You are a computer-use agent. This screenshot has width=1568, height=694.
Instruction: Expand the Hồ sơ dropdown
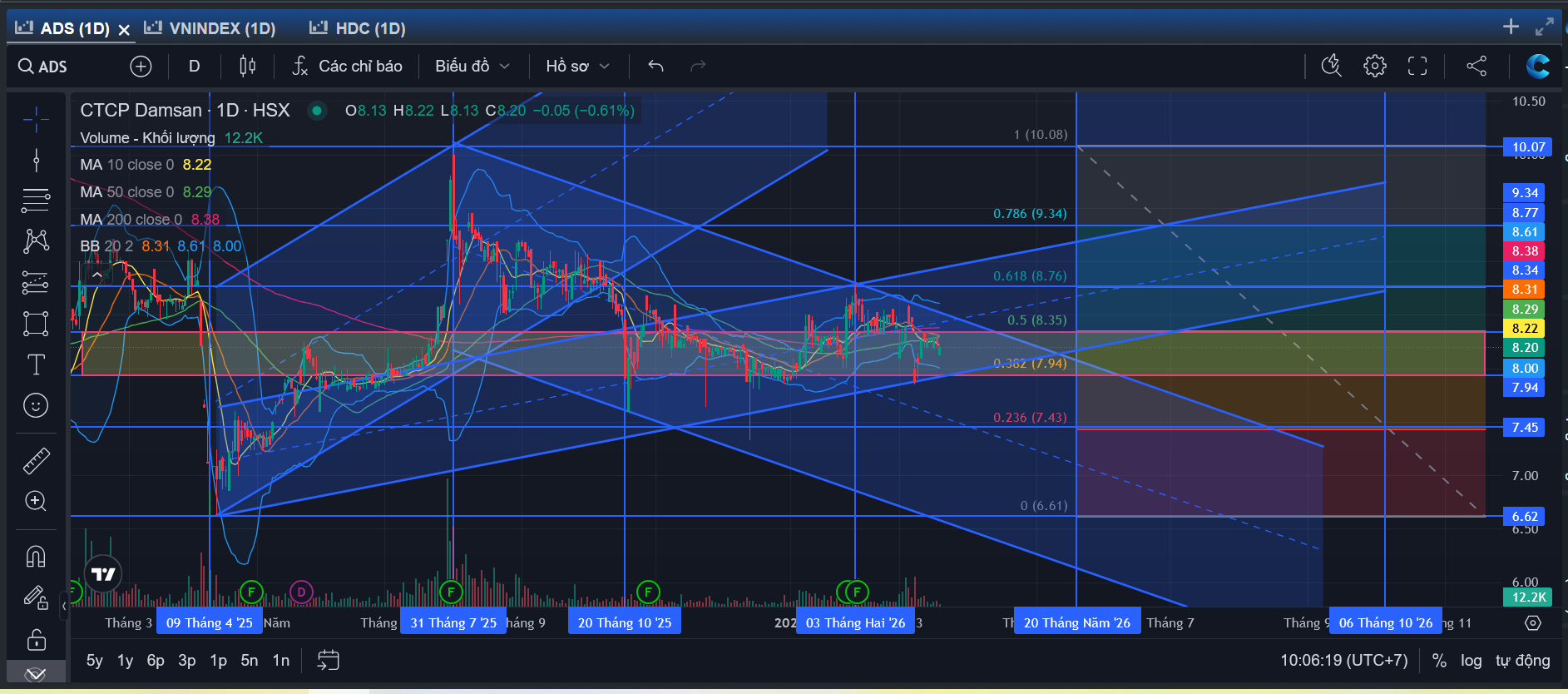click(577, 67)
